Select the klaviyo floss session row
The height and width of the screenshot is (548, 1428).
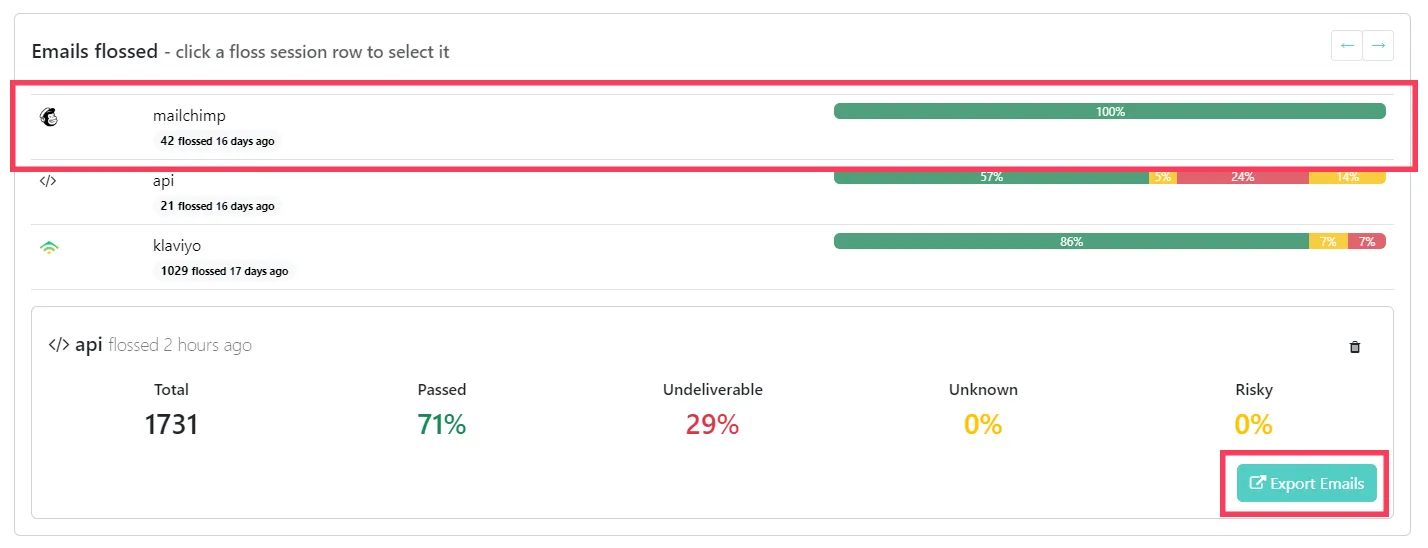tap(712, 257)
